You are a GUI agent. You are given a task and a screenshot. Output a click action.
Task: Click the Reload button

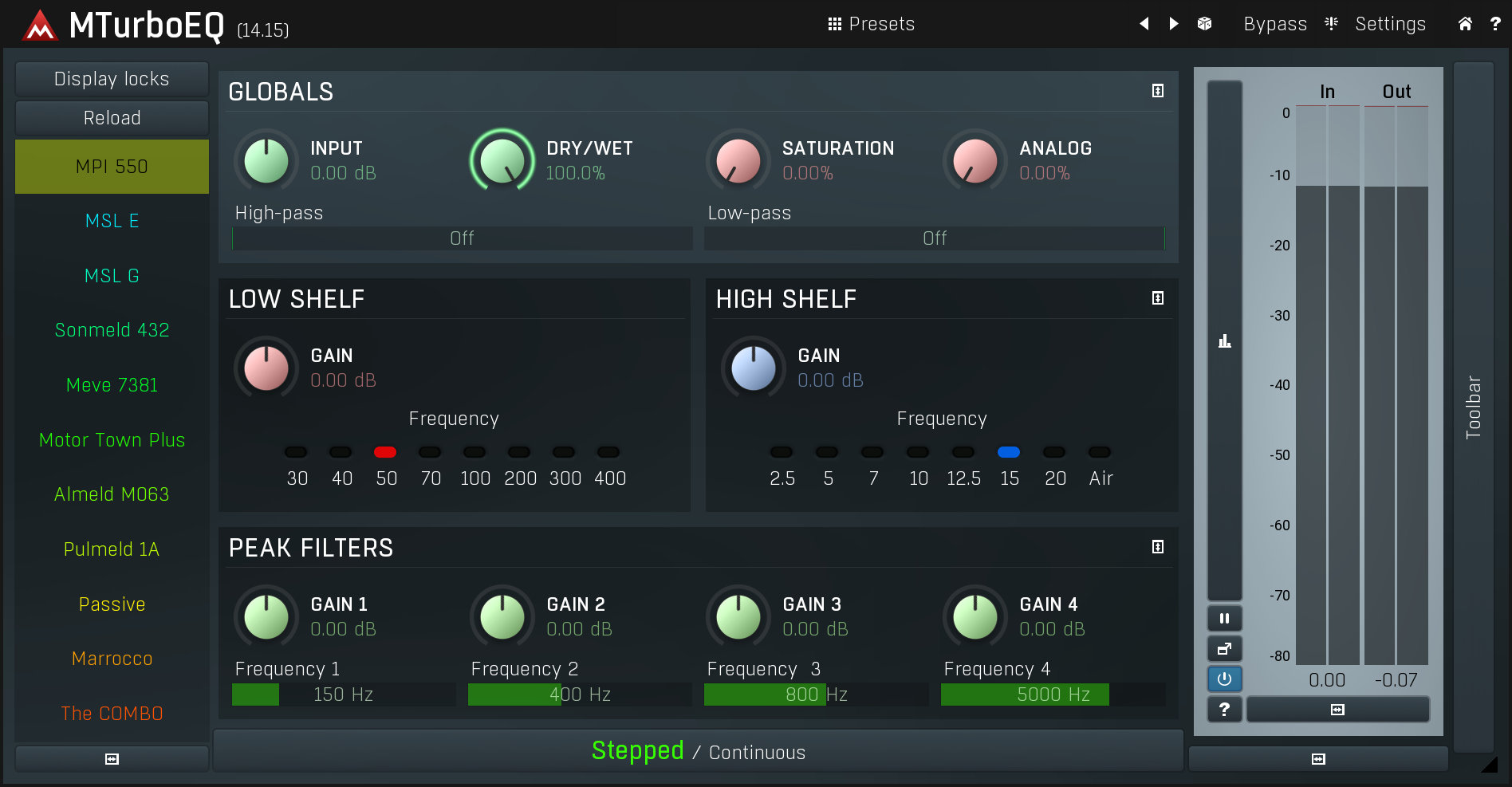[x=112, y=118]
